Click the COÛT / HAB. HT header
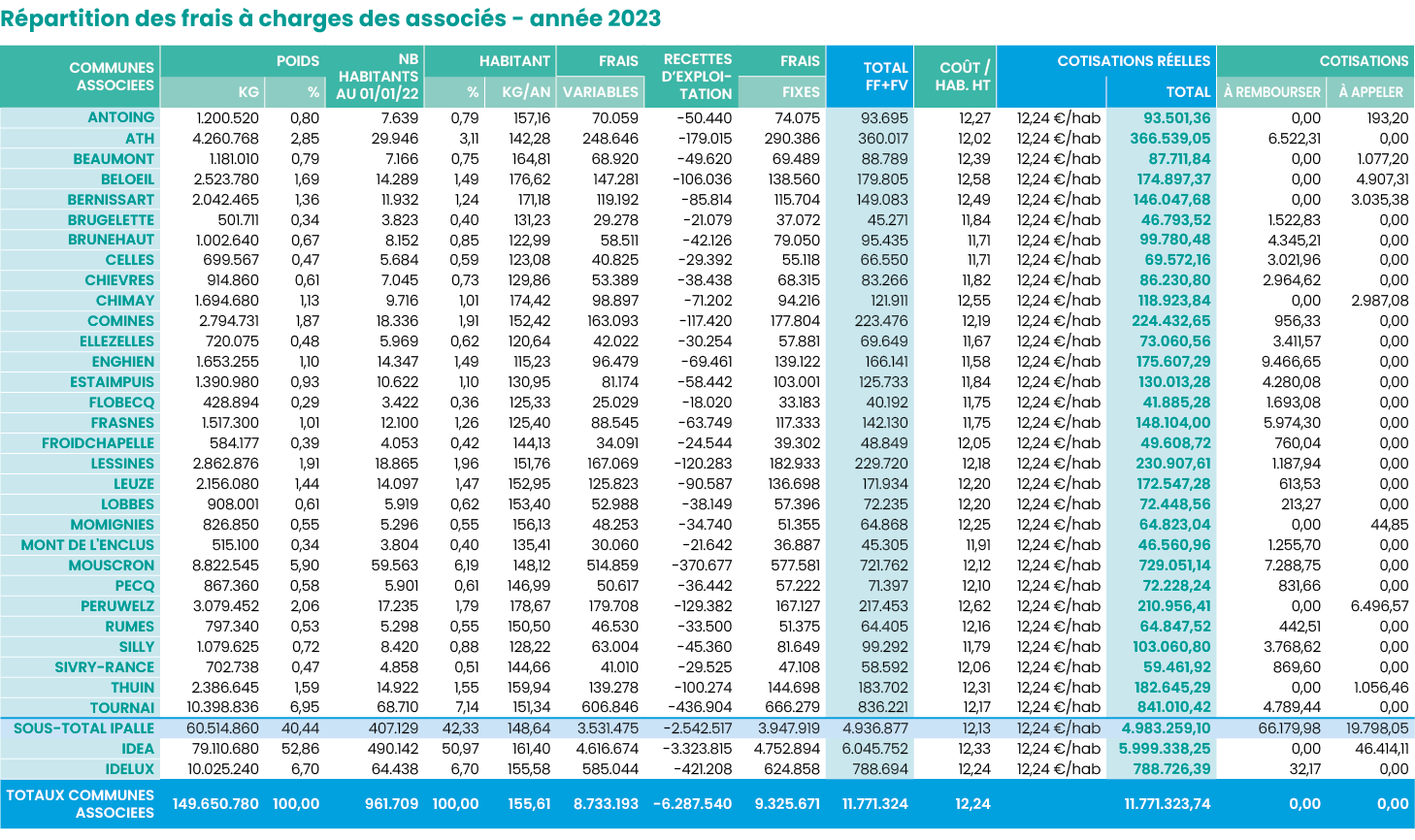Screen dimensions: 1415x840 964,77
